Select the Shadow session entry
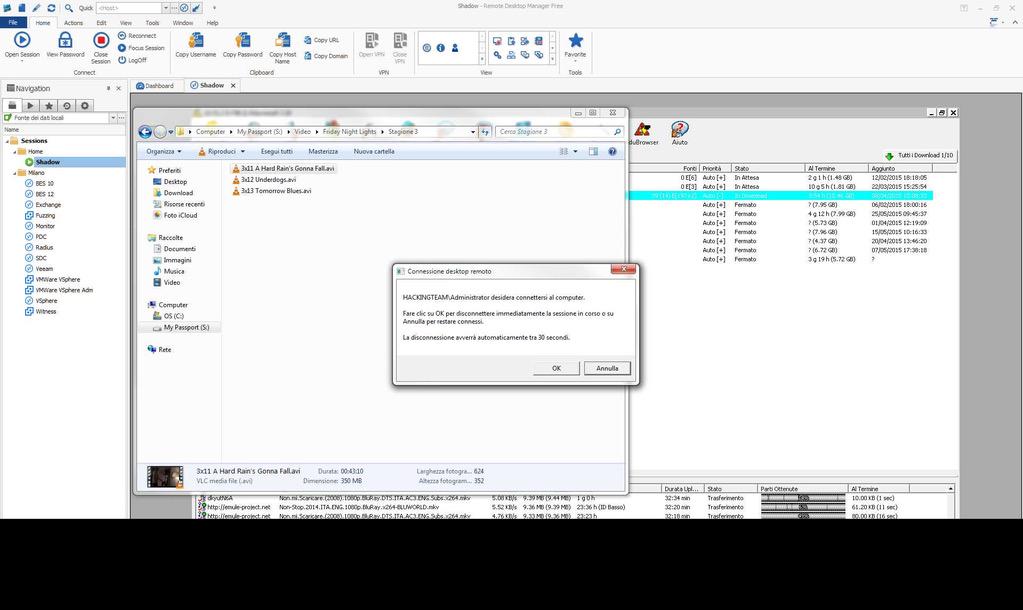This screenshot has width=1023, height=610. pos(48,162)
